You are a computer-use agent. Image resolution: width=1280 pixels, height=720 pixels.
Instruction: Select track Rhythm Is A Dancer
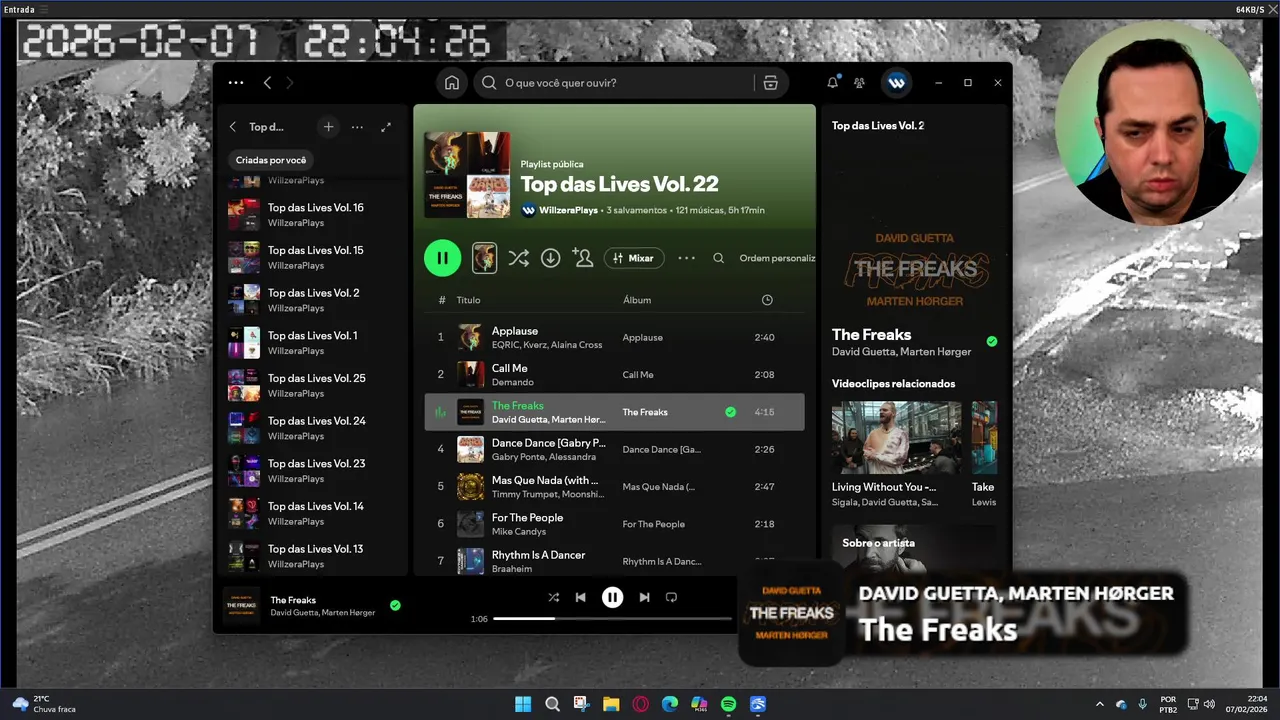point(614,561)
